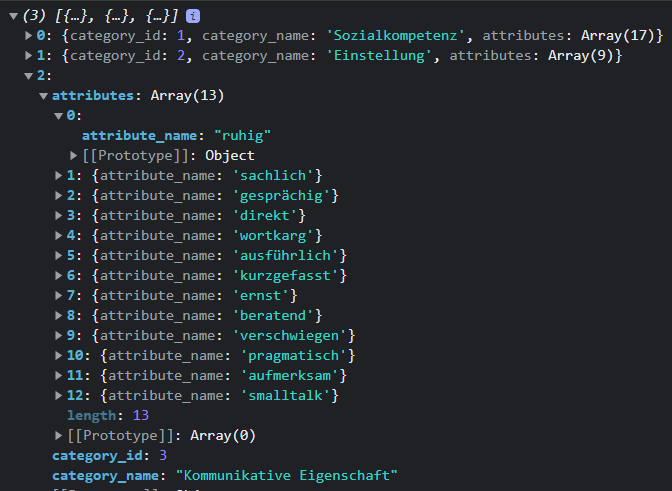Image resolution: width=672 pixels, height=491 pixels.
Task: Select the 'Sozialkompetenz' string value
Action: click(395, 36)
